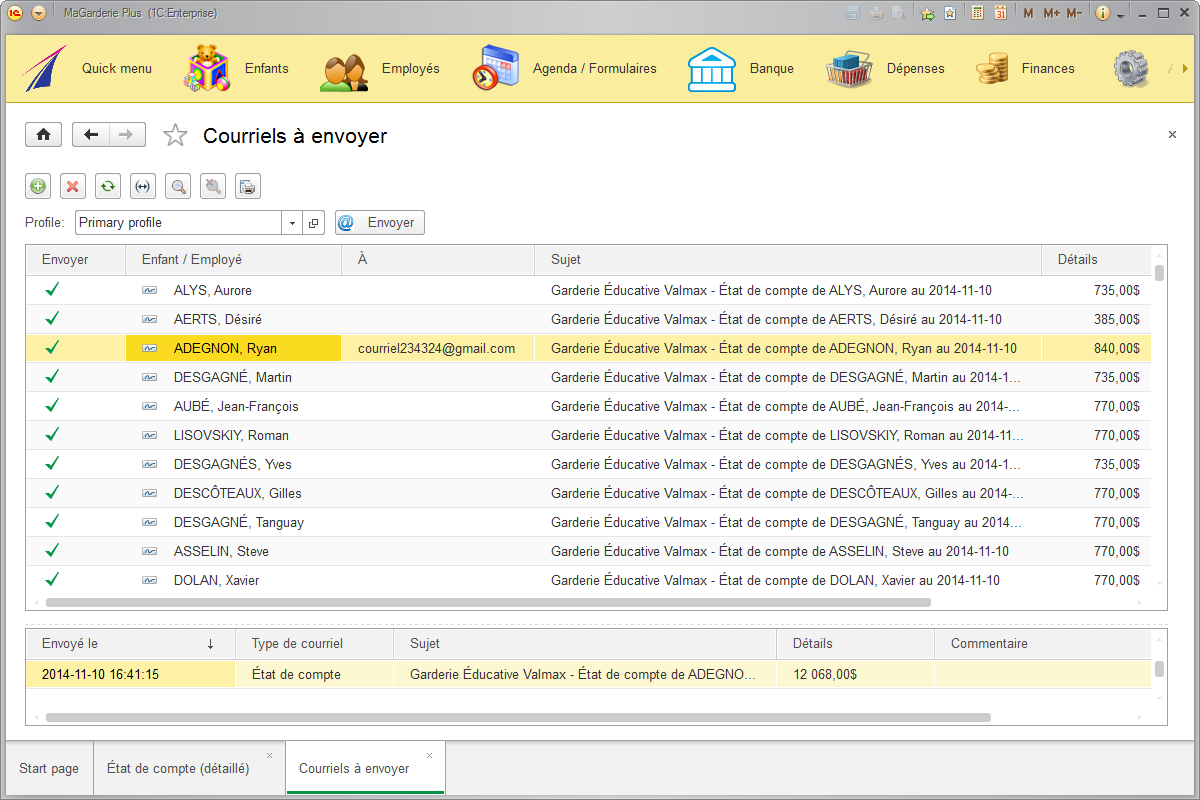The height and width of the screenshot is (800, 1200).
Task: Uncheck the Envoyer checkmark for ALYS, Aurore
Action: pyautogui.click(x=52, y=290)
